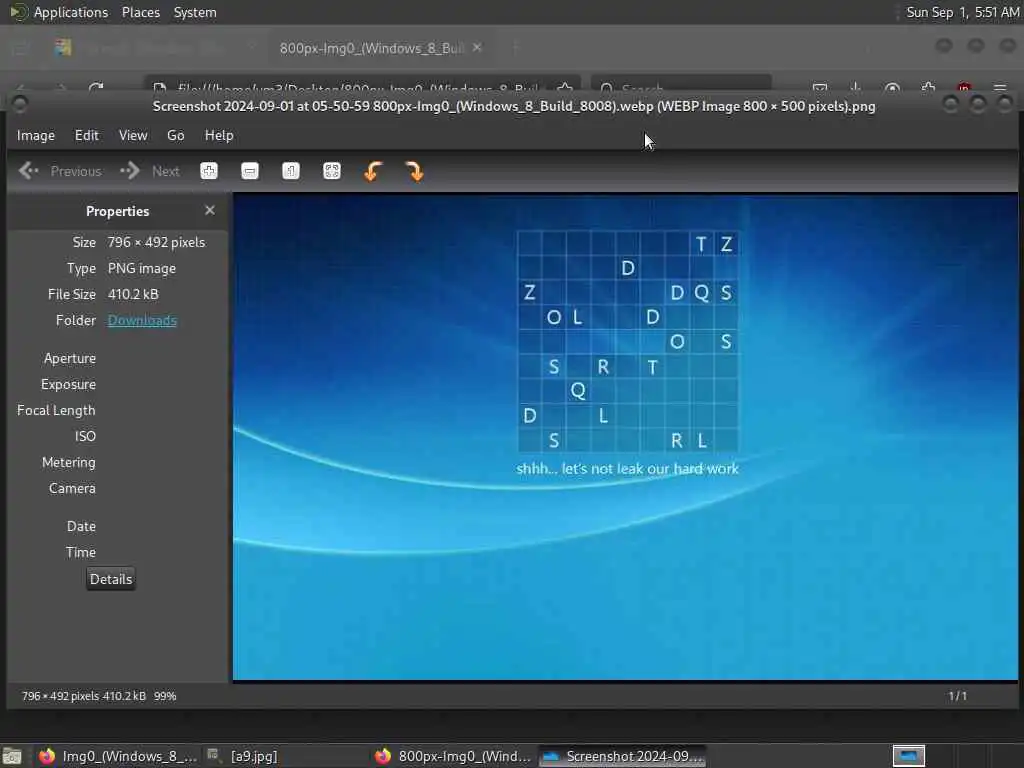Image resolution: width=1024 pixels, height=768 pixels.
Task: Click the puzzle image in viewer
Action: point(625,436)
